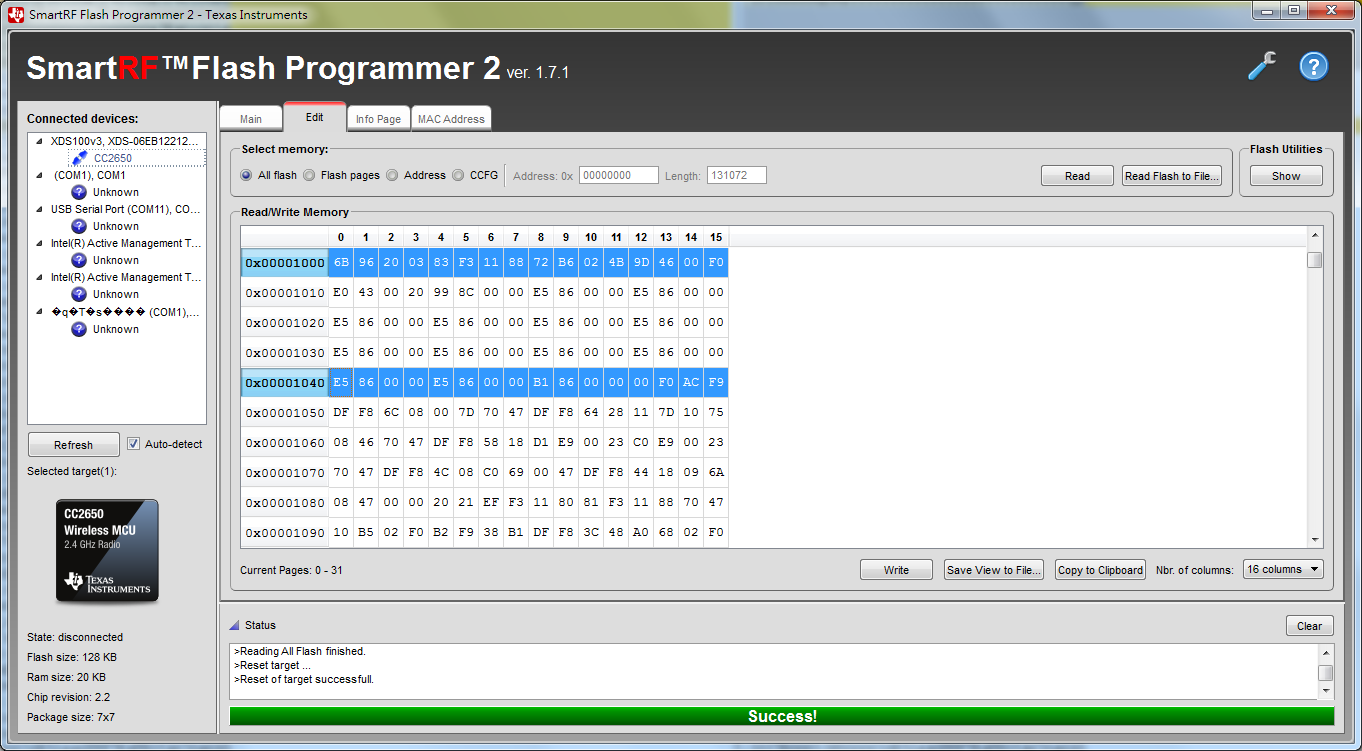Click the Unknown device icon under USB Serial Port
Image resolution: width=1362 pixels, height=751 pixels.
[x=78, y=226]
